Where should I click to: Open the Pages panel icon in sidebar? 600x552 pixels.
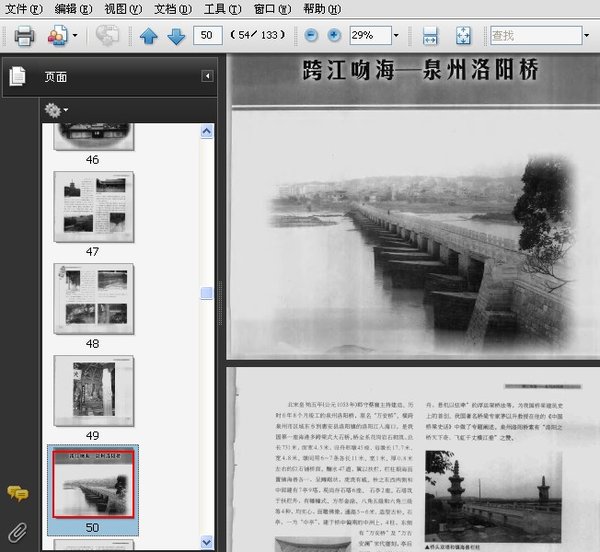[x=17, y=76]
